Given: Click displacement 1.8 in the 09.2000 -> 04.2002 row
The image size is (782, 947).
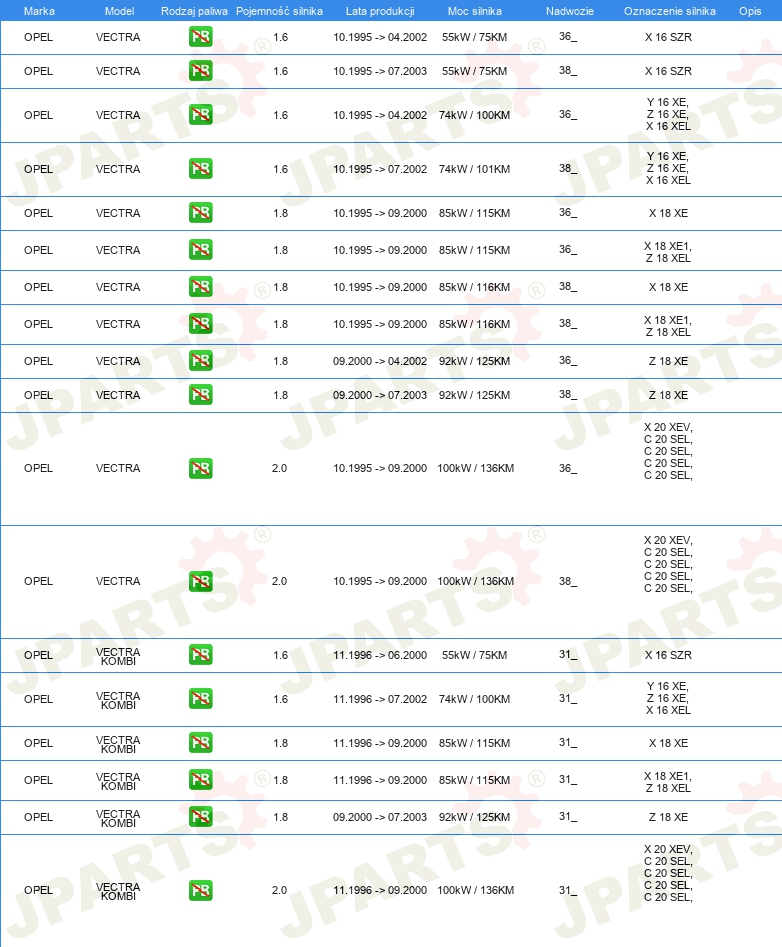Looking at the screenshot, I should [281, 361].
